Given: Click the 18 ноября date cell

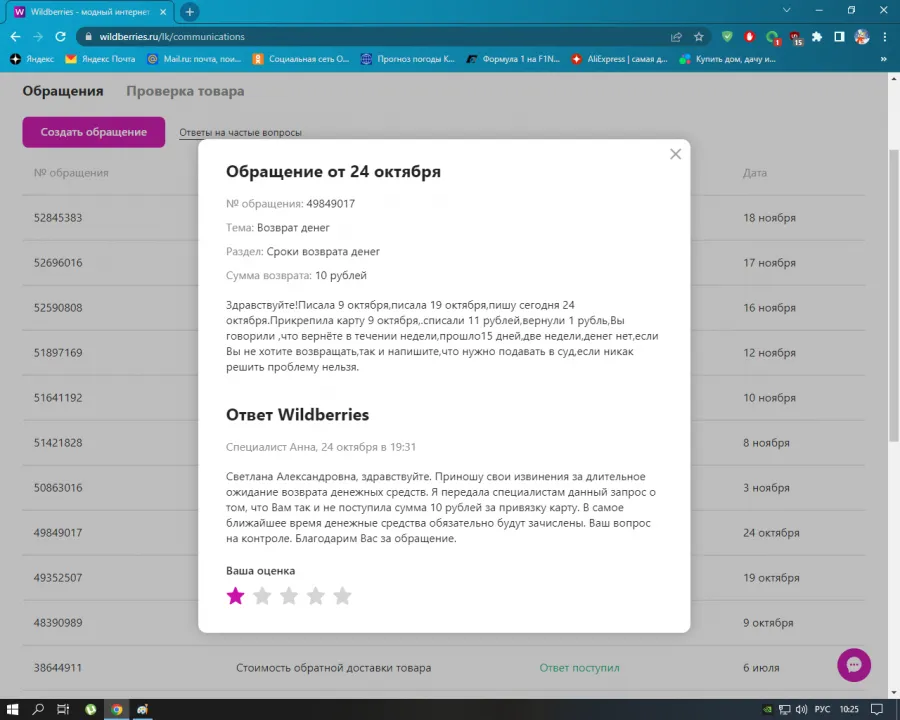Looking at the screenshot, I should pyautogui.click(x=770, y=218).
